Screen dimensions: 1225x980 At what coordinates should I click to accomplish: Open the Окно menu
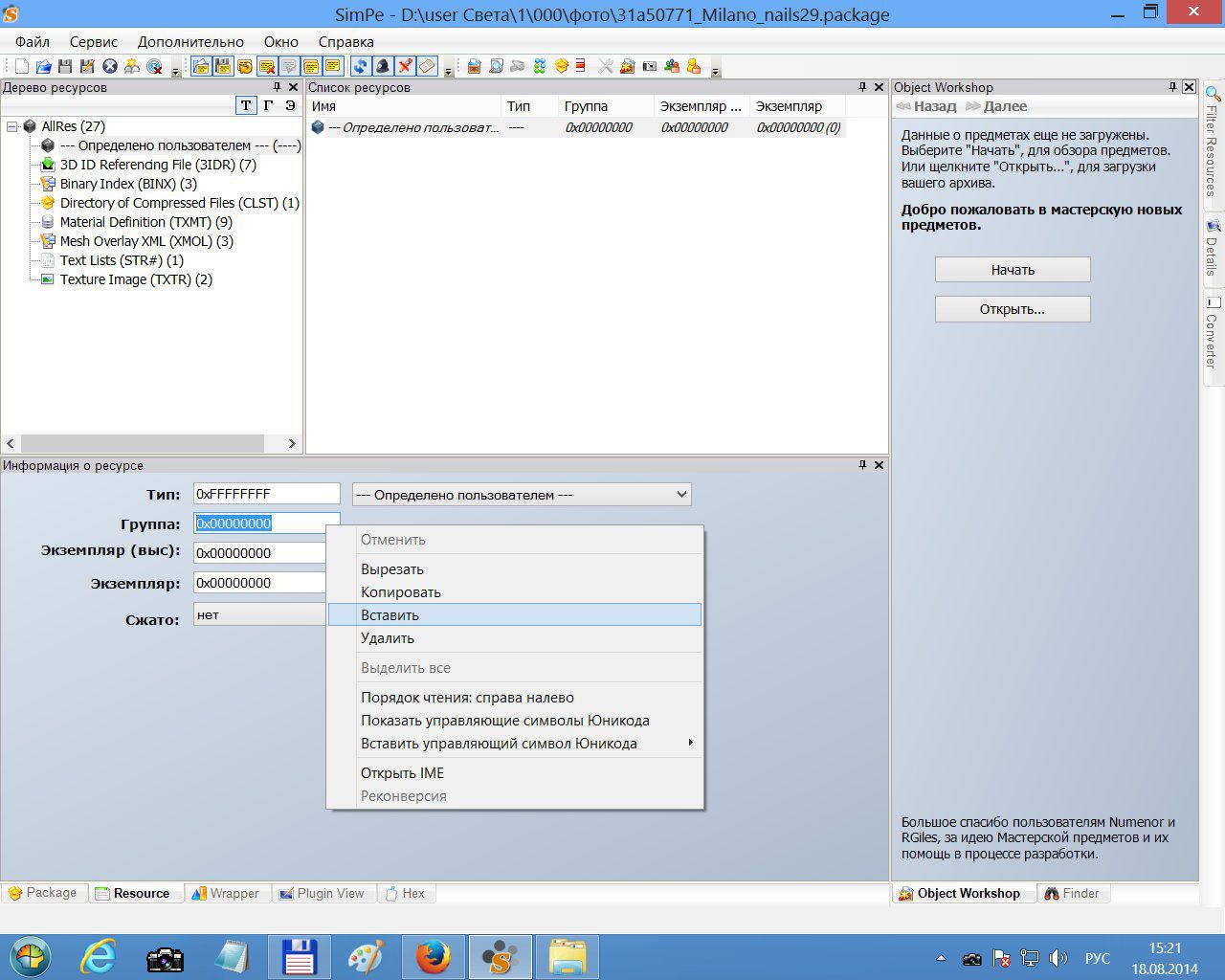click(x=281, y=41)
